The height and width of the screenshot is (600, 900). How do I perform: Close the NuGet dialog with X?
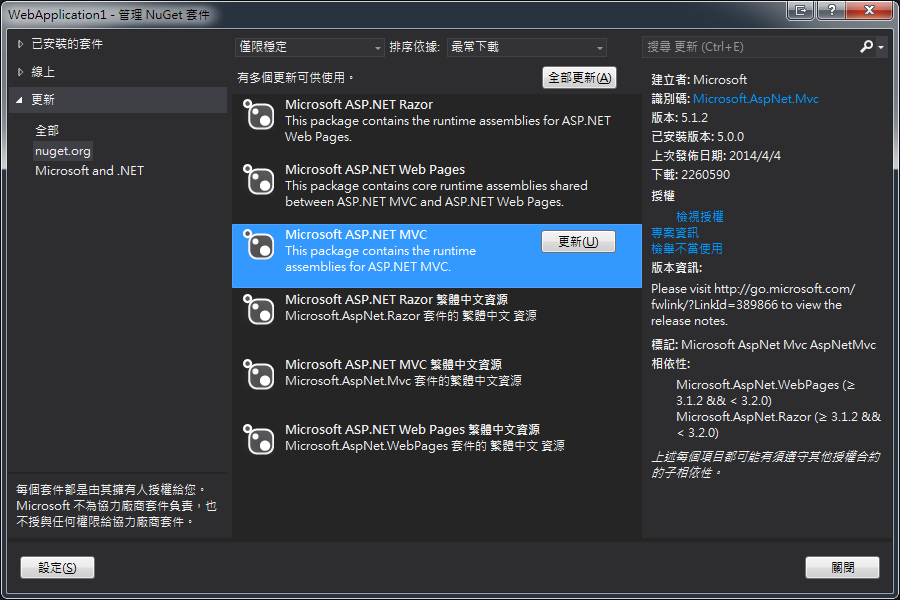869,10
